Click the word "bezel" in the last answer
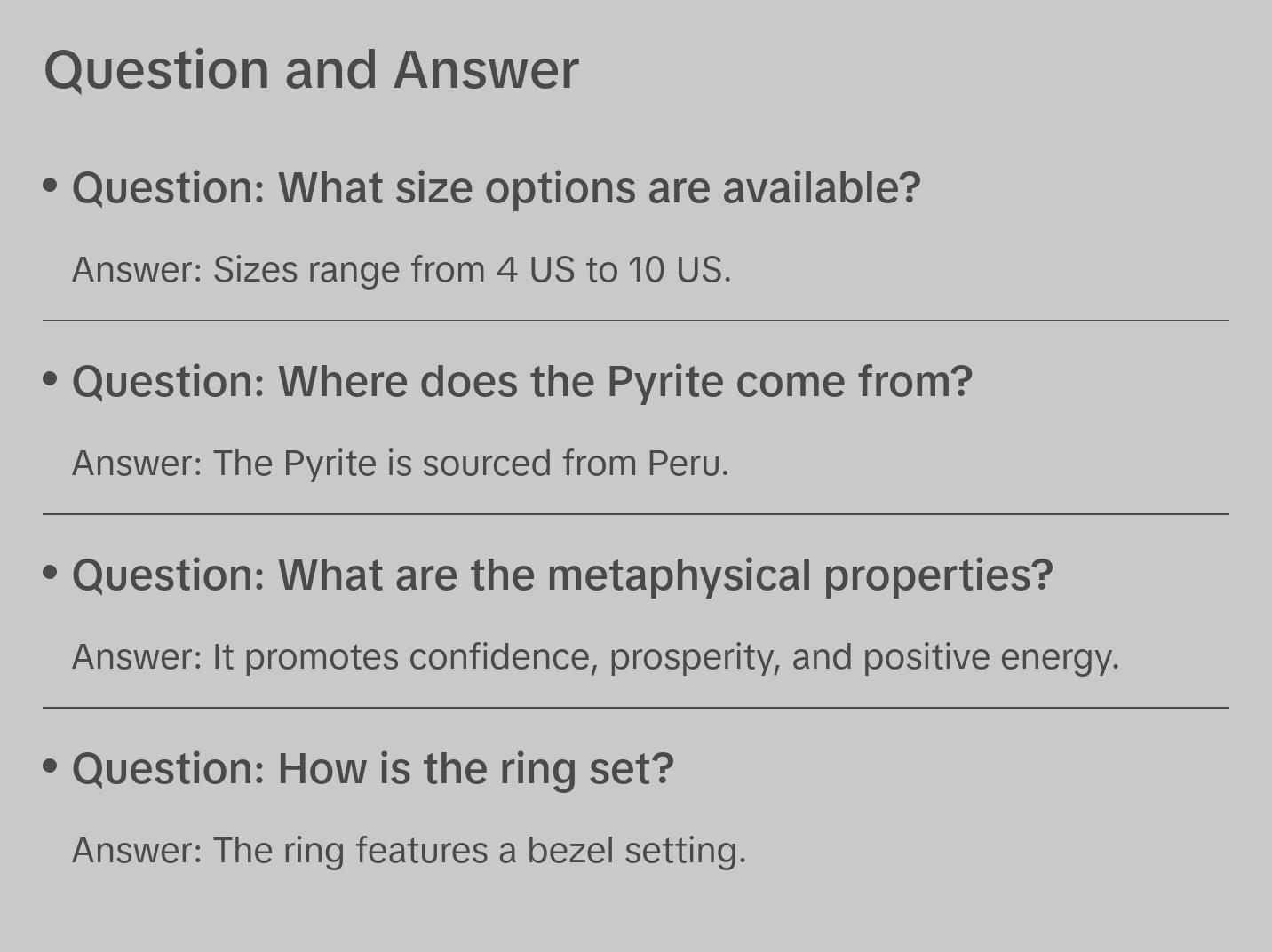This screenshot has width=1272, height=952. pos(569,851)
